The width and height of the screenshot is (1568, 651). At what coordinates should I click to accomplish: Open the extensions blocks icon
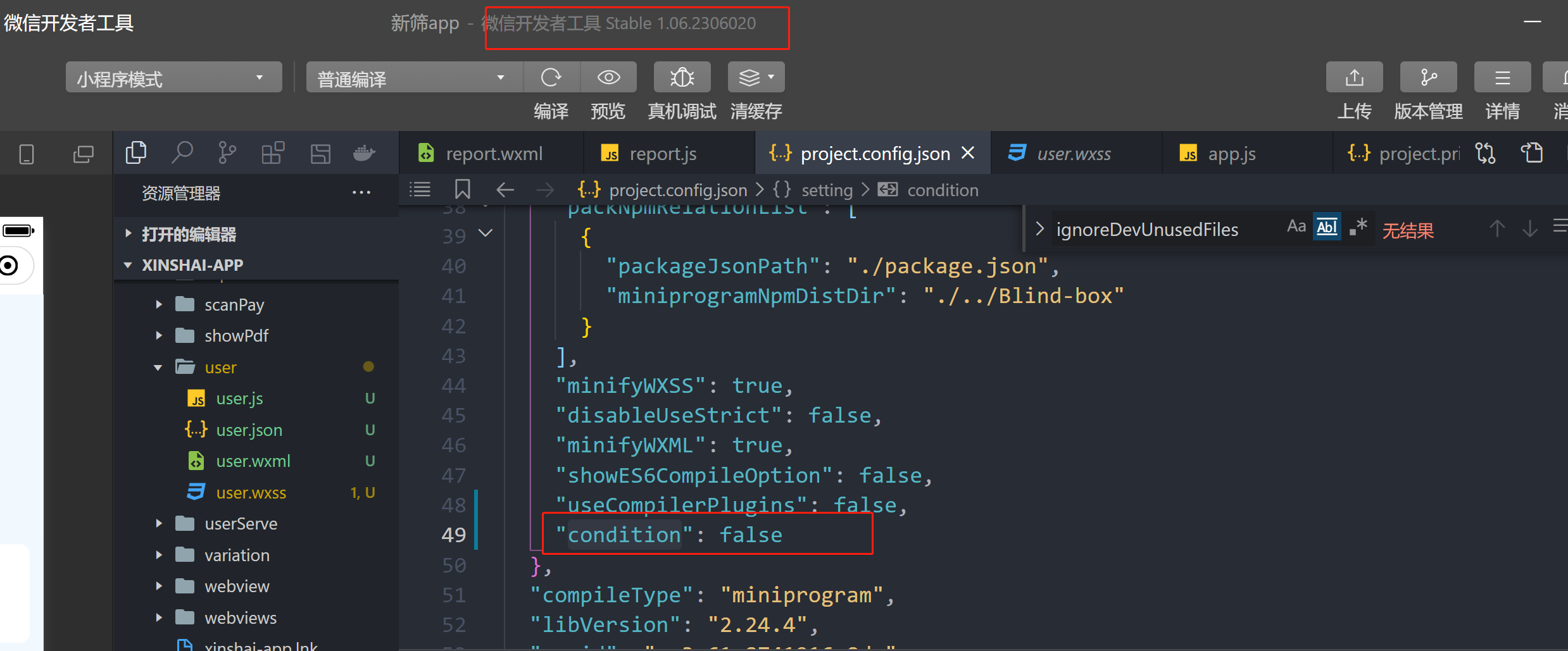point(273,153)
